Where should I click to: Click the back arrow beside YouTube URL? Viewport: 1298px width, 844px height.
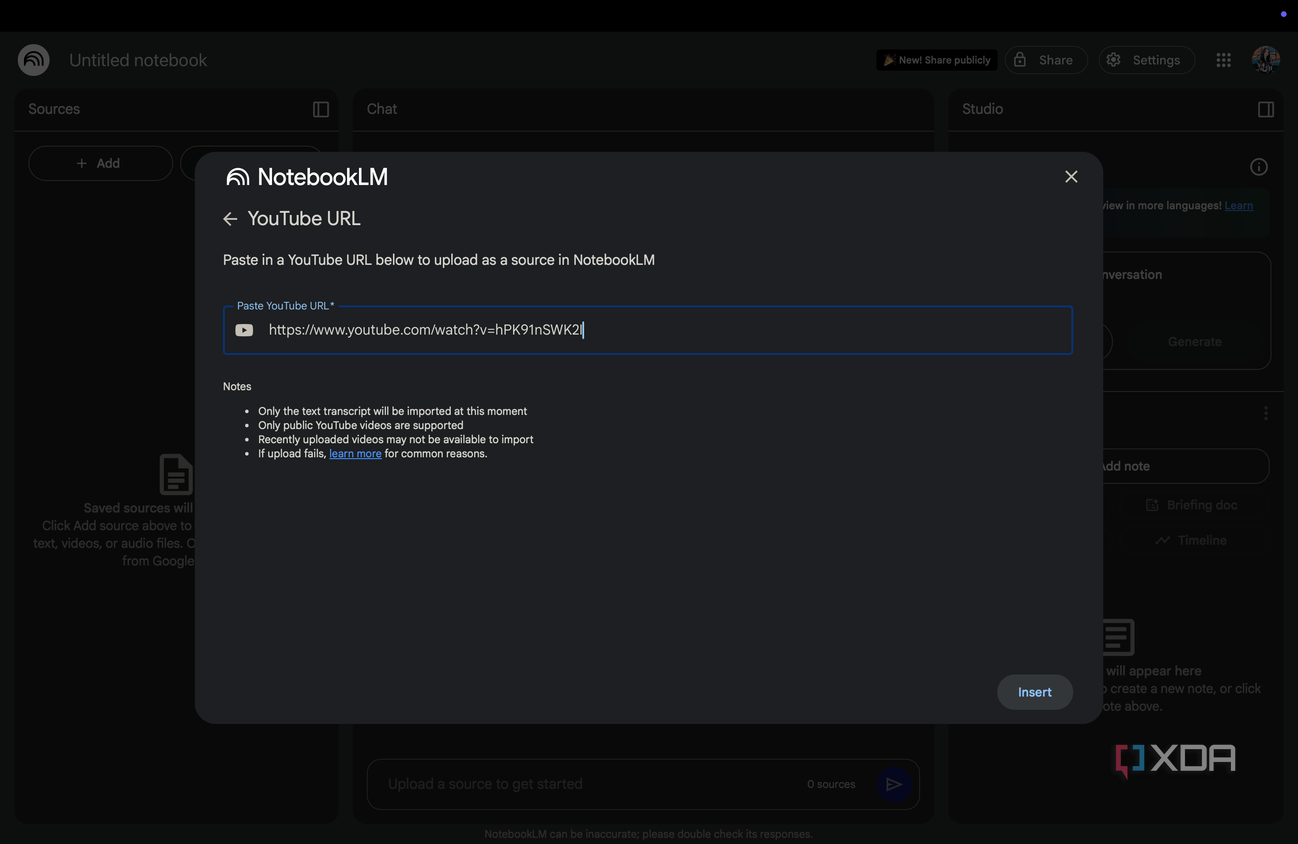[230, 219]
